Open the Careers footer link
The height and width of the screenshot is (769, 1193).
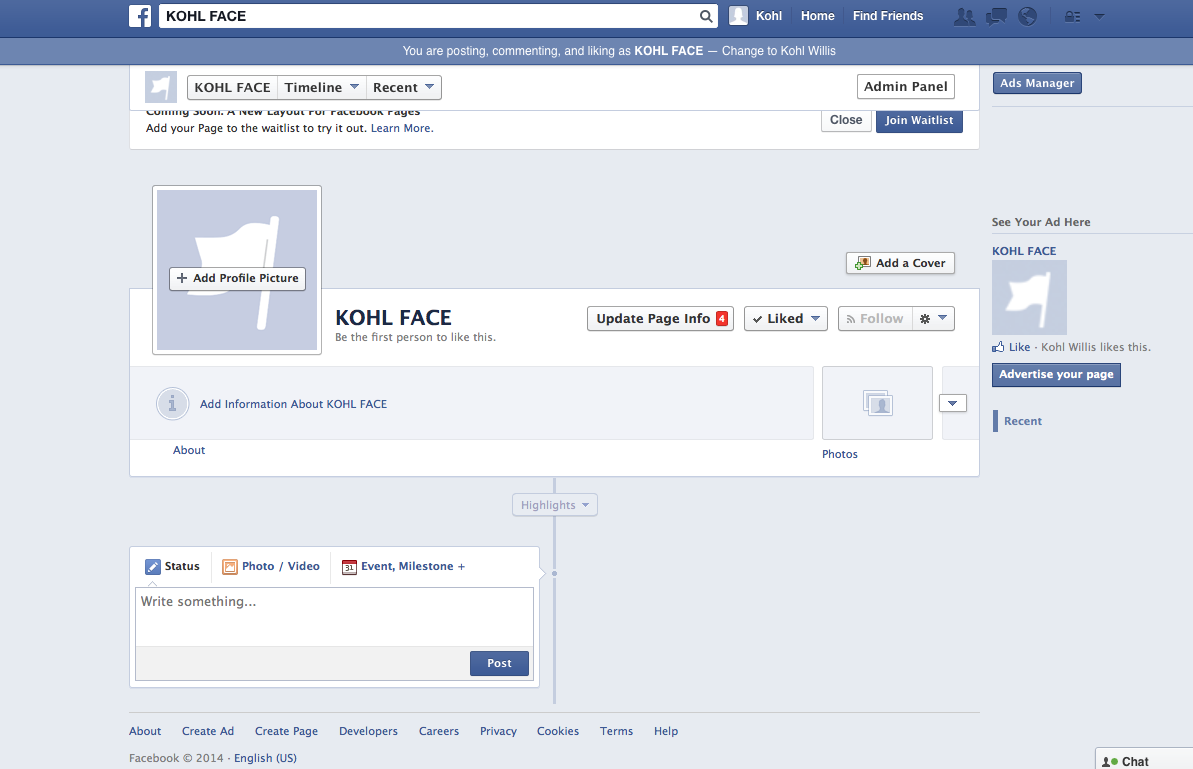click(x=439, y=731)
